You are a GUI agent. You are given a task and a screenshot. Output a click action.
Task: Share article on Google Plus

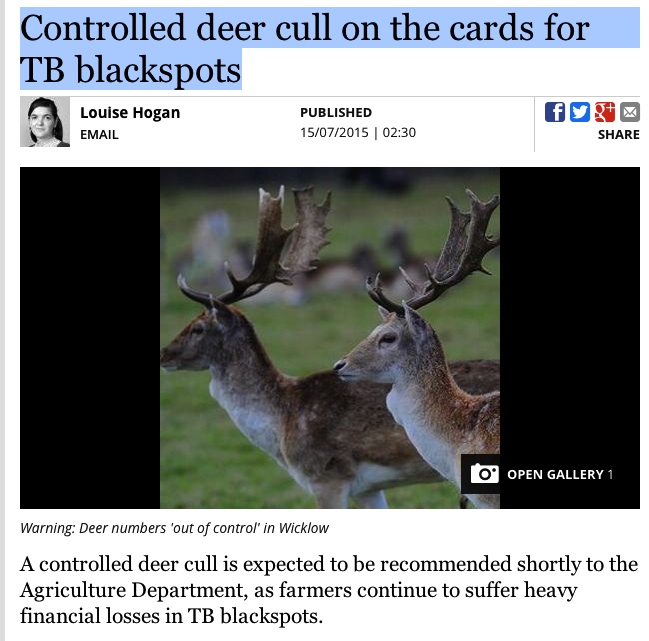coord(604,112)
